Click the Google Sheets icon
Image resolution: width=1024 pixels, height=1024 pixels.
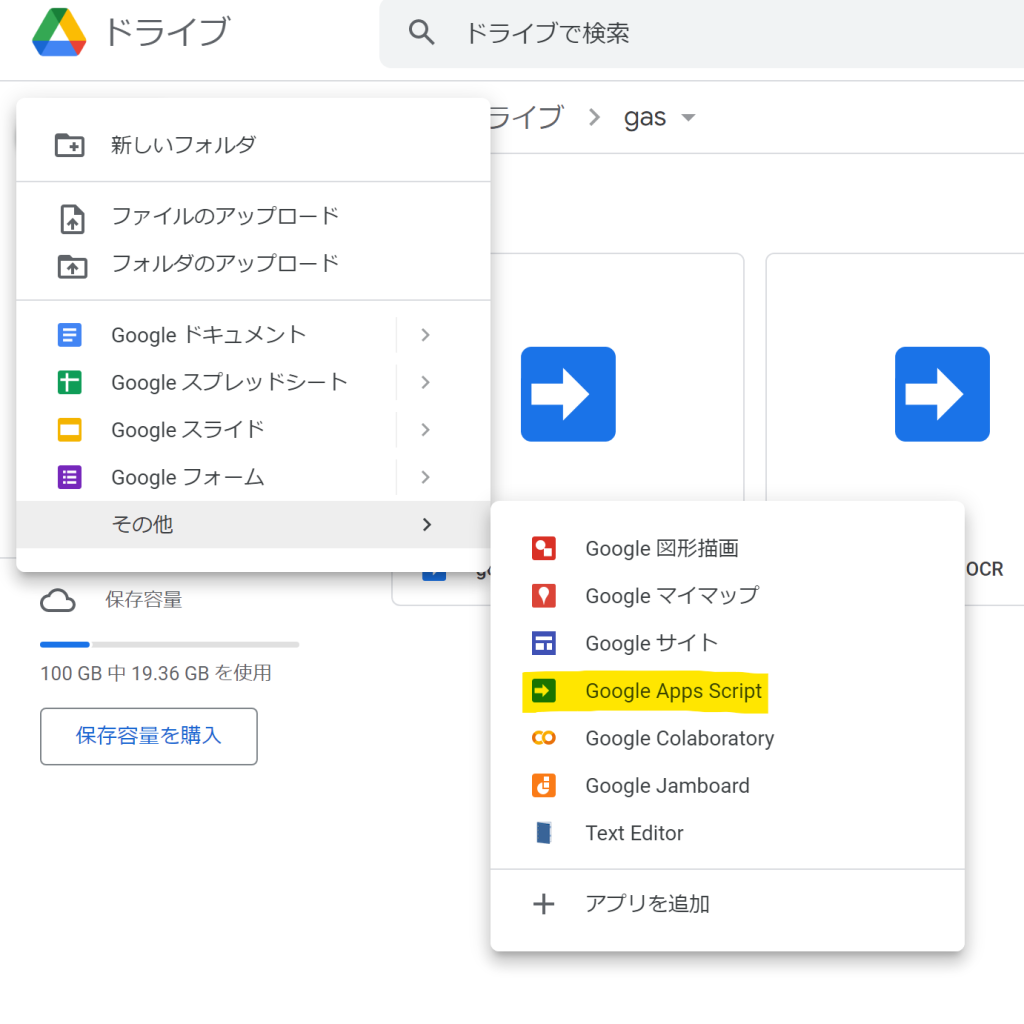[x=69, y=382]
